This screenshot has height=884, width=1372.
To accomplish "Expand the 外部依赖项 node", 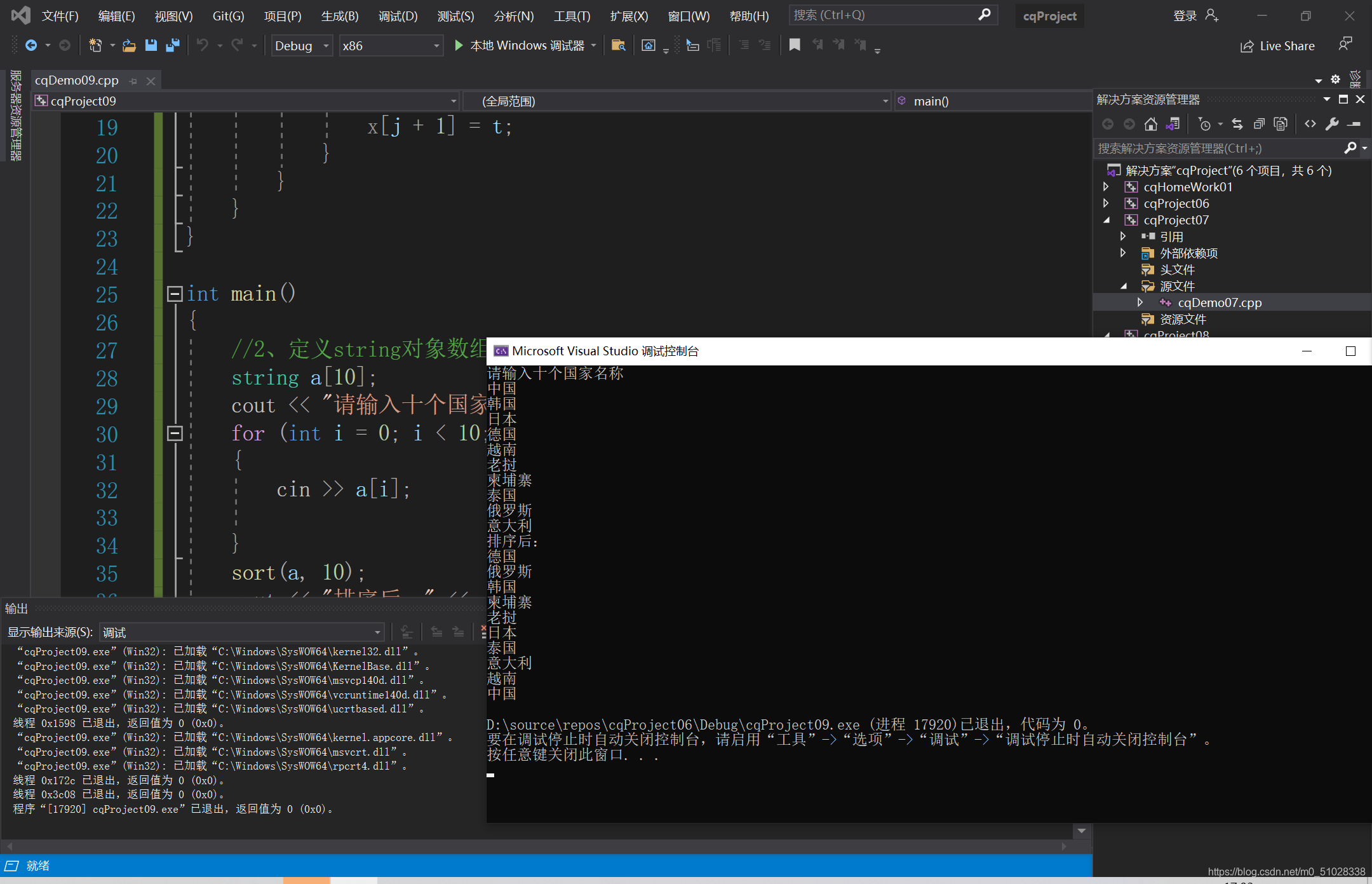I will tap(1123, 253).
